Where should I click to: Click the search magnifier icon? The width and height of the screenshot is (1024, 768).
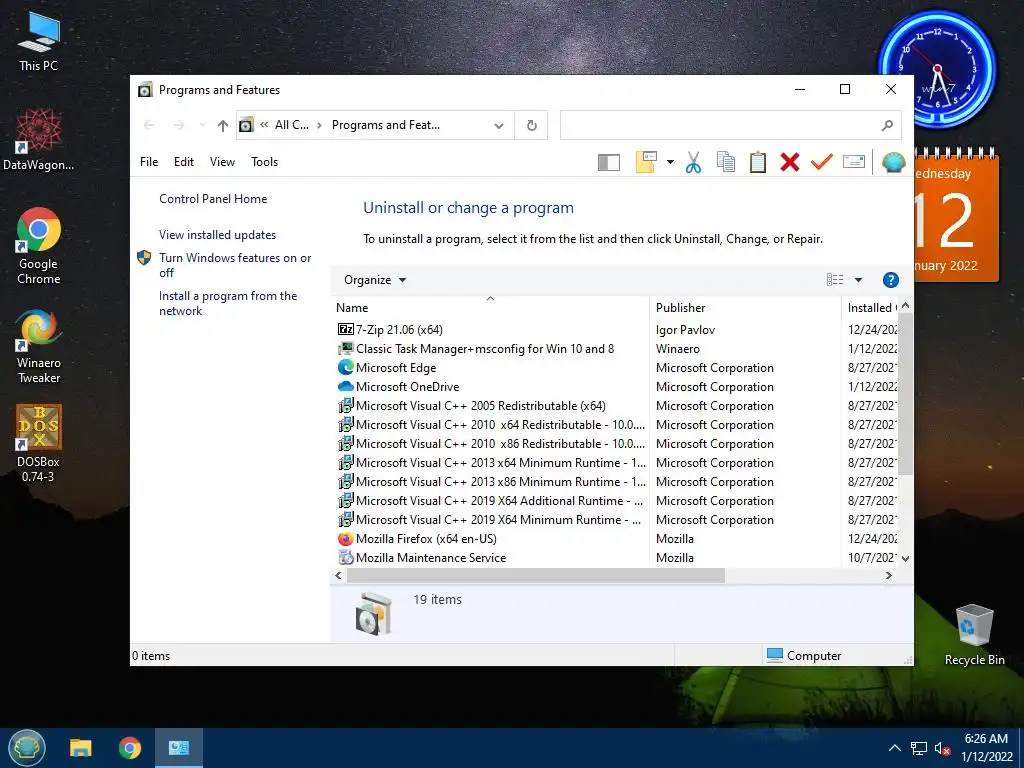887,125
